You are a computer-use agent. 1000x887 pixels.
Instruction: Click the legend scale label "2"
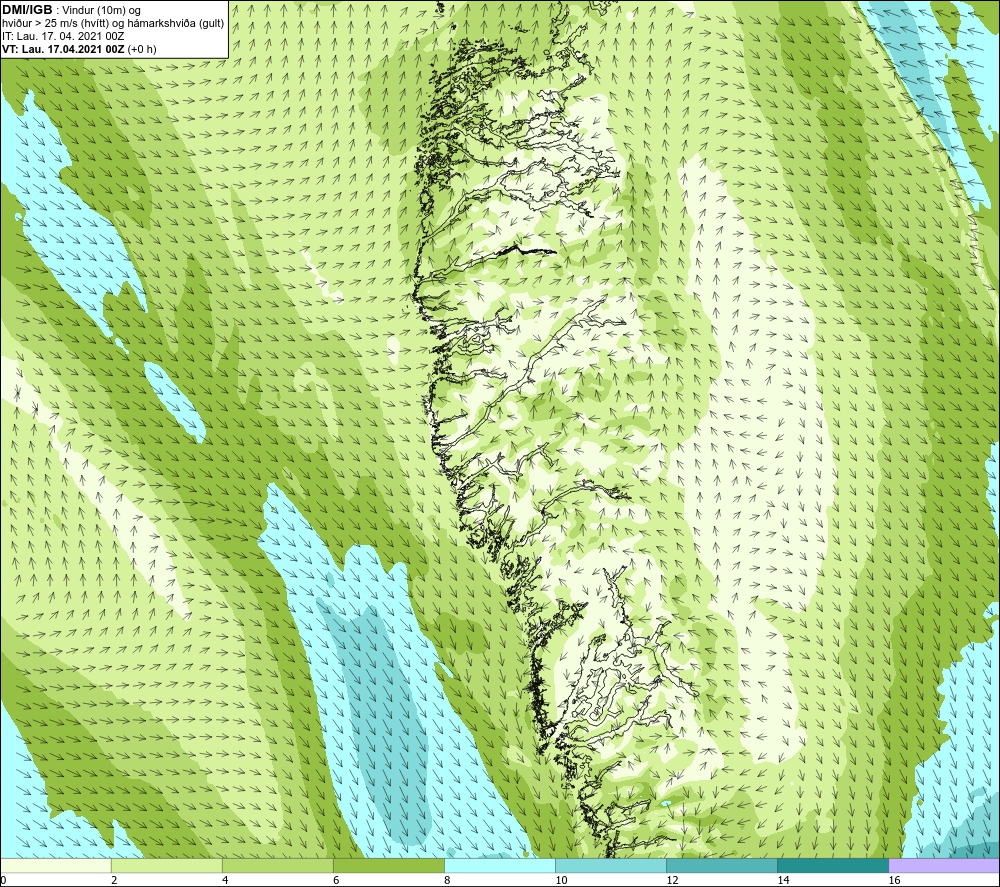click(114, 881)
